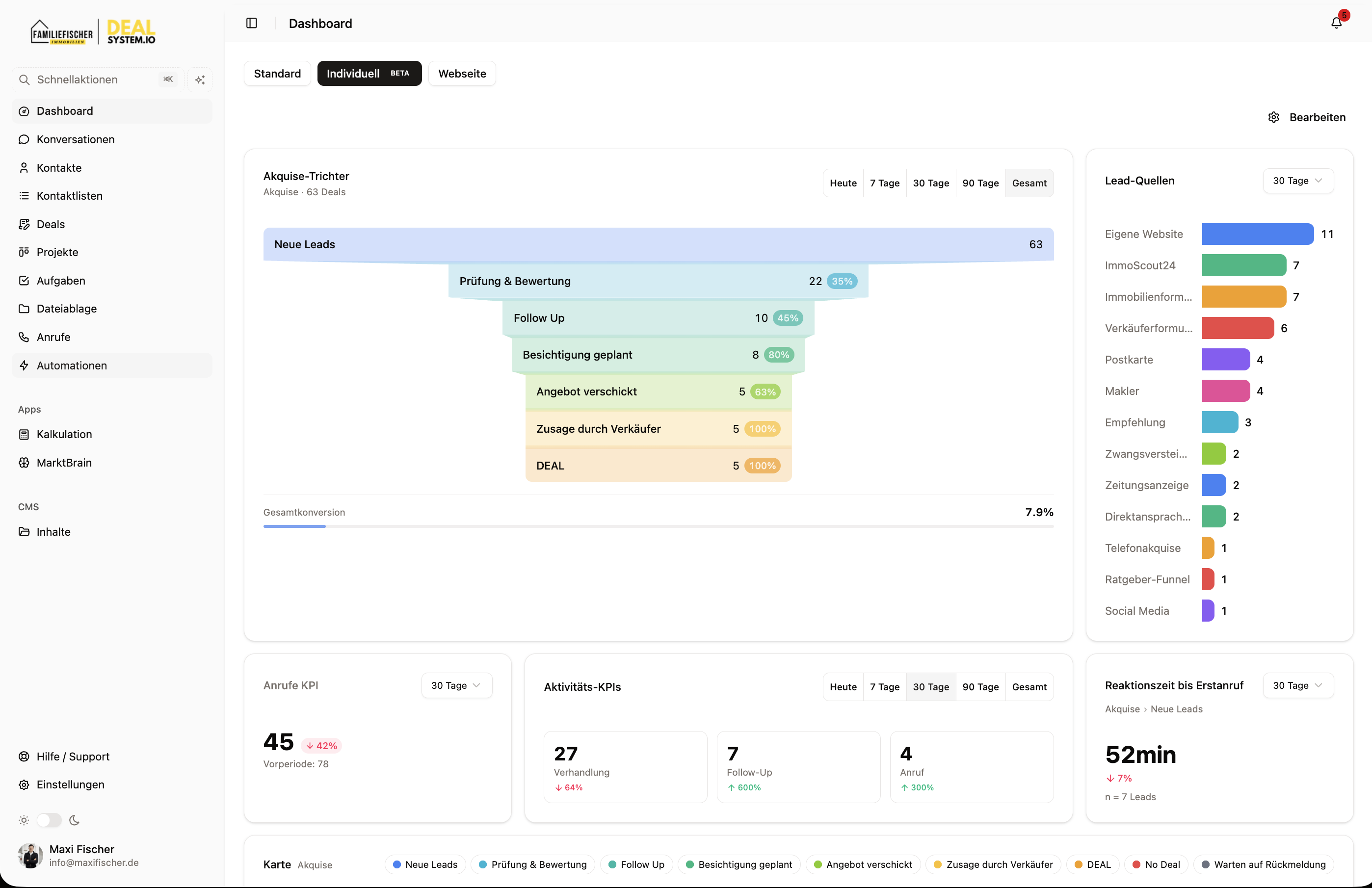Toggle the sidebar panel icon

pyautogui.click(x=251, y=23)
